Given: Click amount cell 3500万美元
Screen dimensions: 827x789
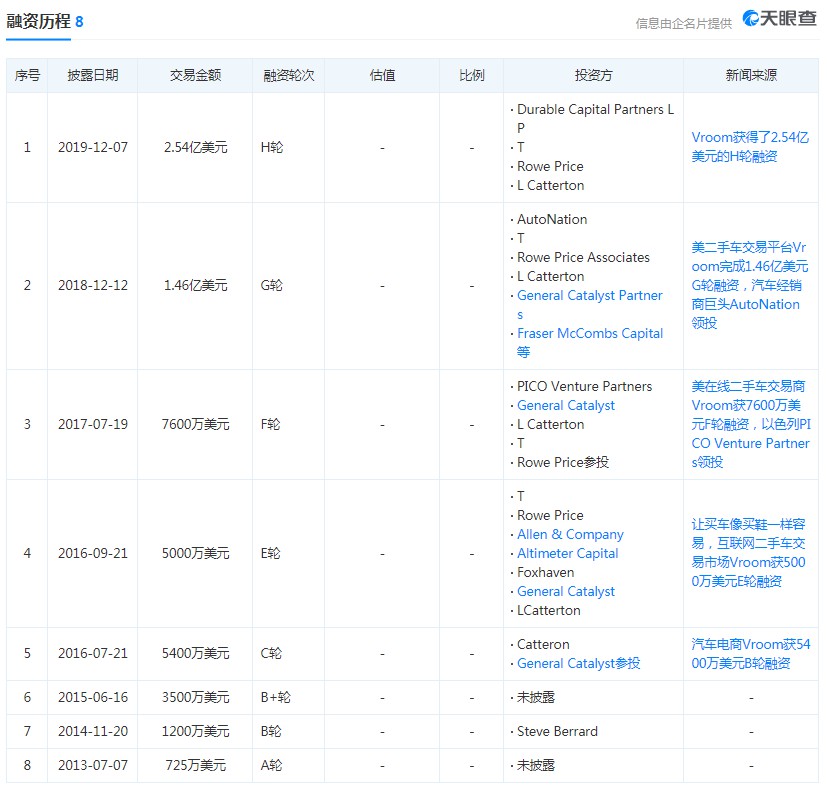Looking at the screenshot, I should tap(195, 698).
